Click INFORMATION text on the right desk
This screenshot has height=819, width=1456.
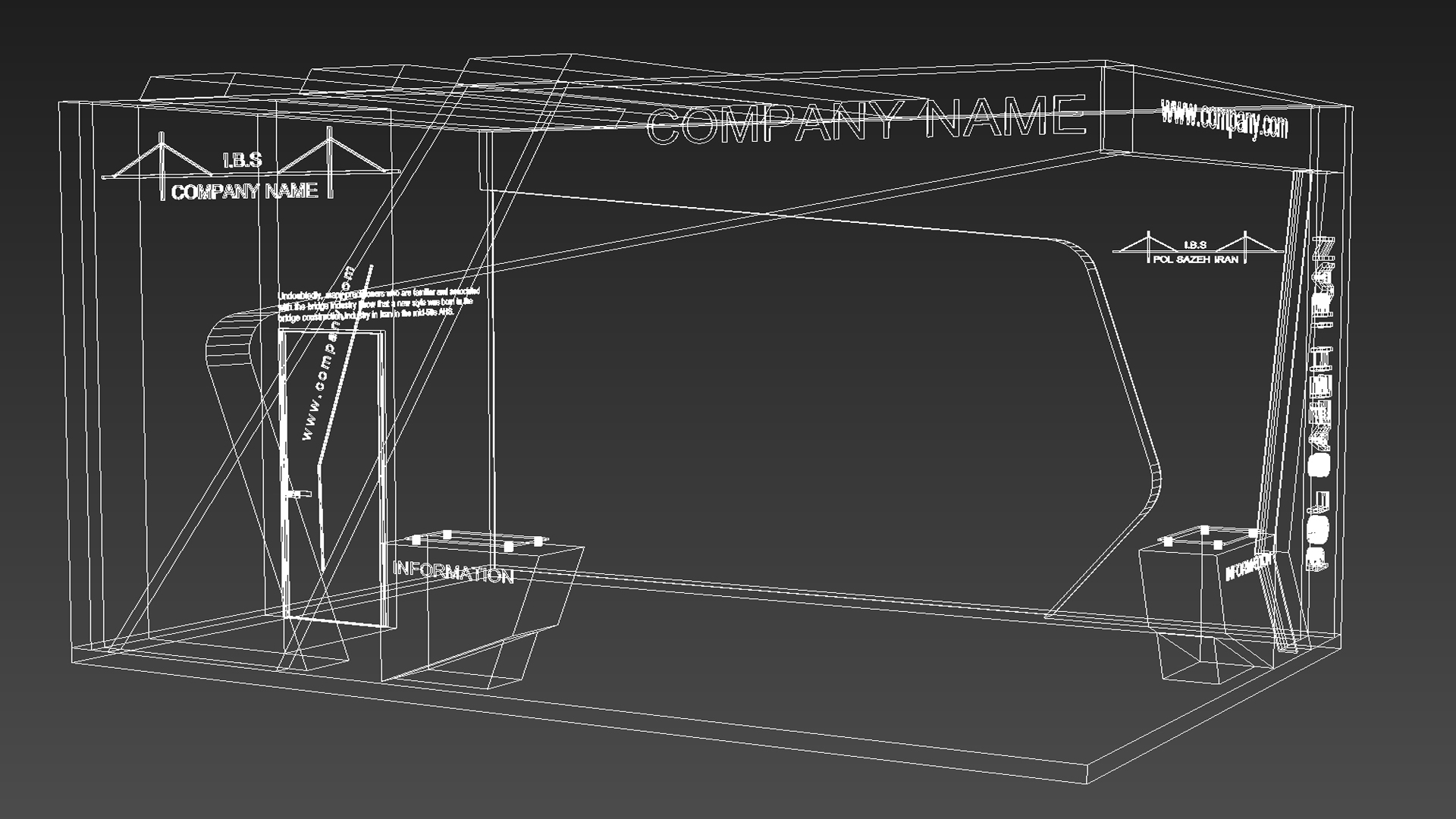point(1247,566)
